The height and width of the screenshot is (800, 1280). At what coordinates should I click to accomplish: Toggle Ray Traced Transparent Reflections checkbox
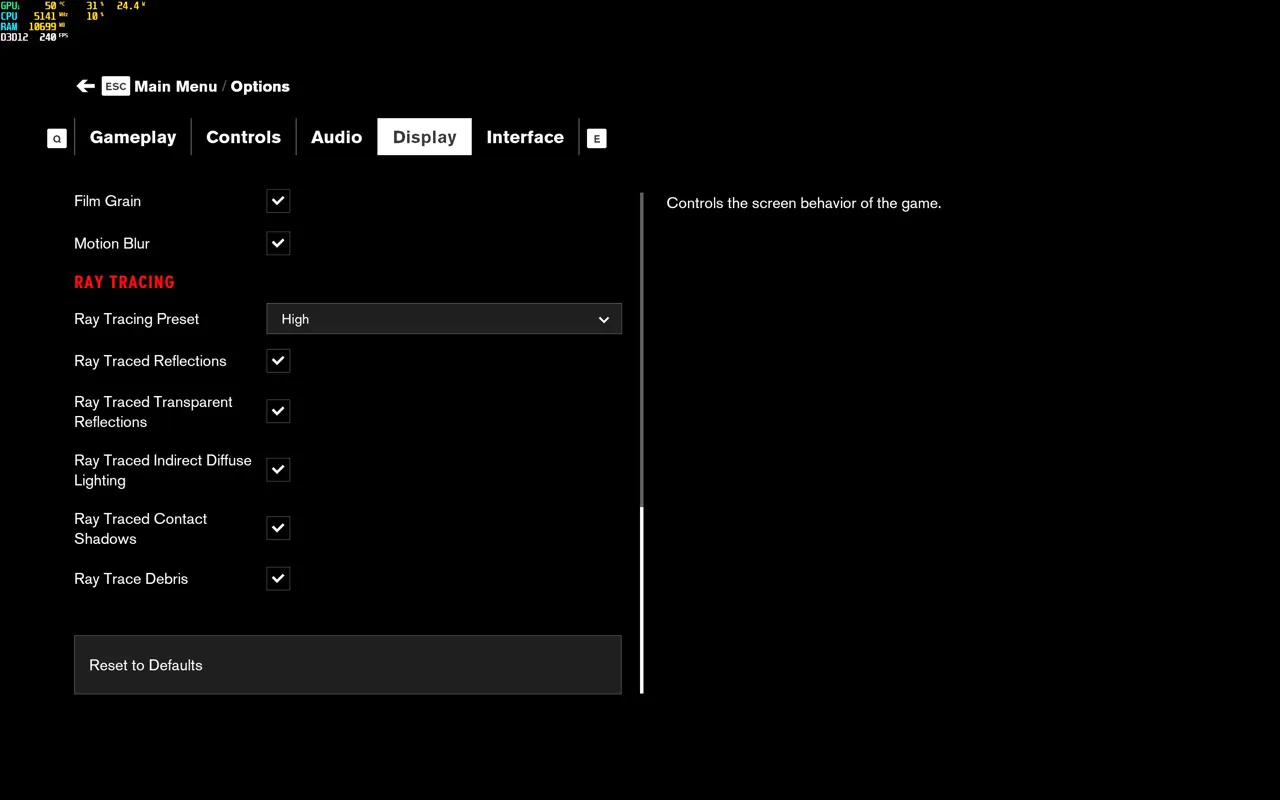(x=278, y=411)
